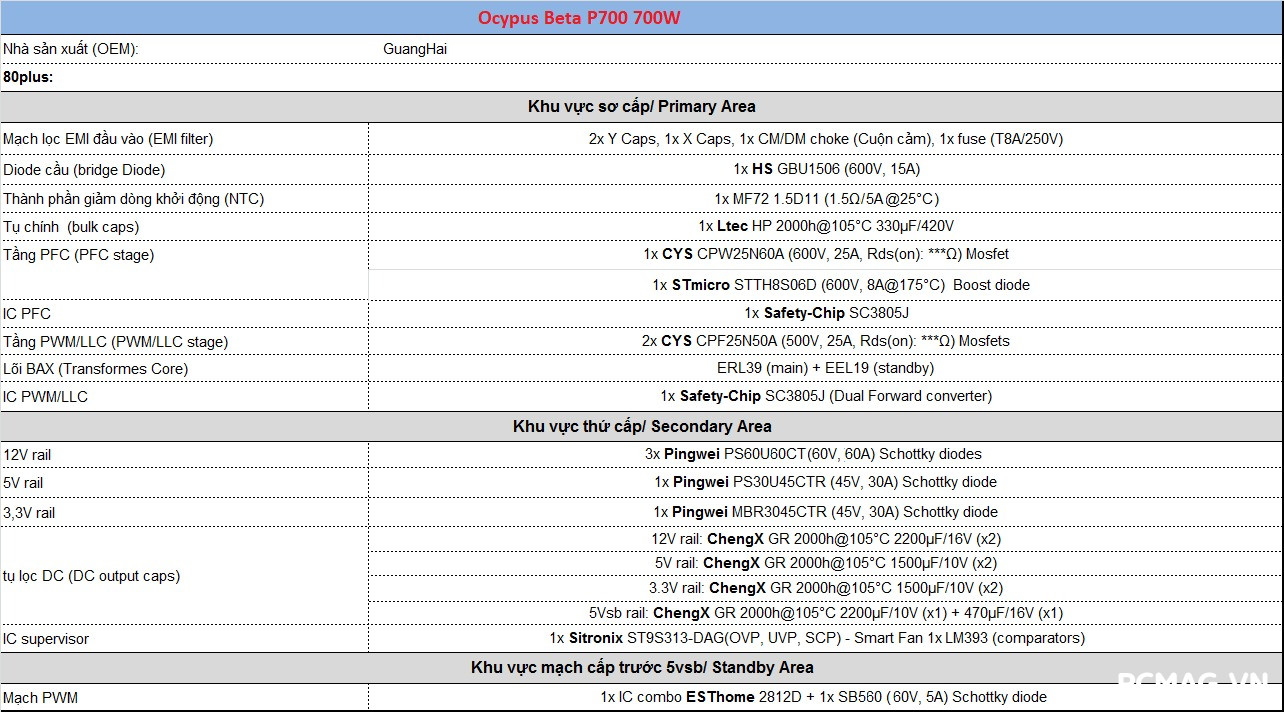Click the ERL39 transformer core cell

(x=825, y=368)
